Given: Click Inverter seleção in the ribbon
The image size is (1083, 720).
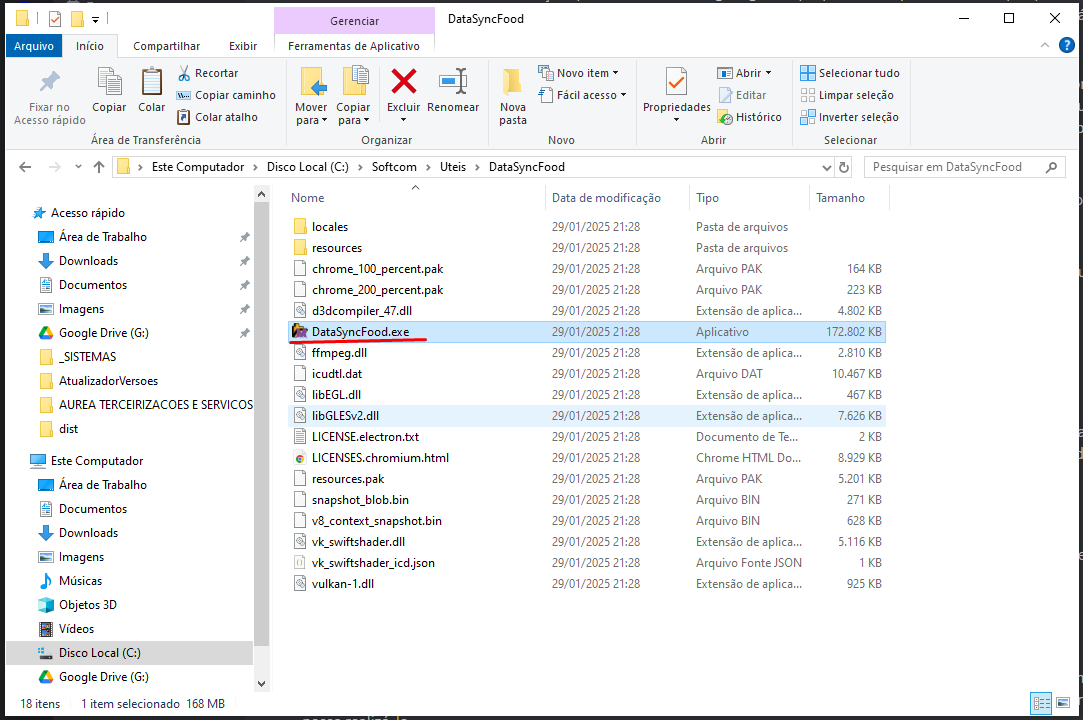Looking at the screenshot, I should [849, 117].
